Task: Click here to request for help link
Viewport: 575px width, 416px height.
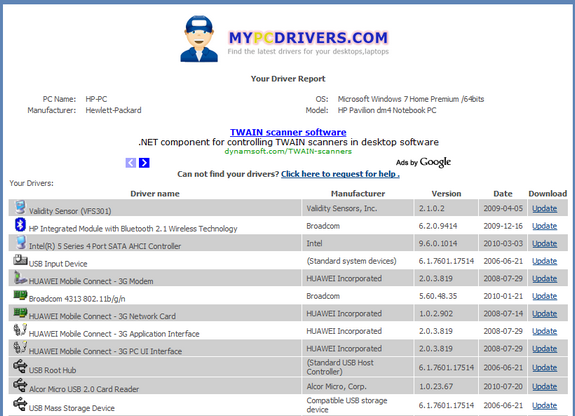Action: click(340, 174)
